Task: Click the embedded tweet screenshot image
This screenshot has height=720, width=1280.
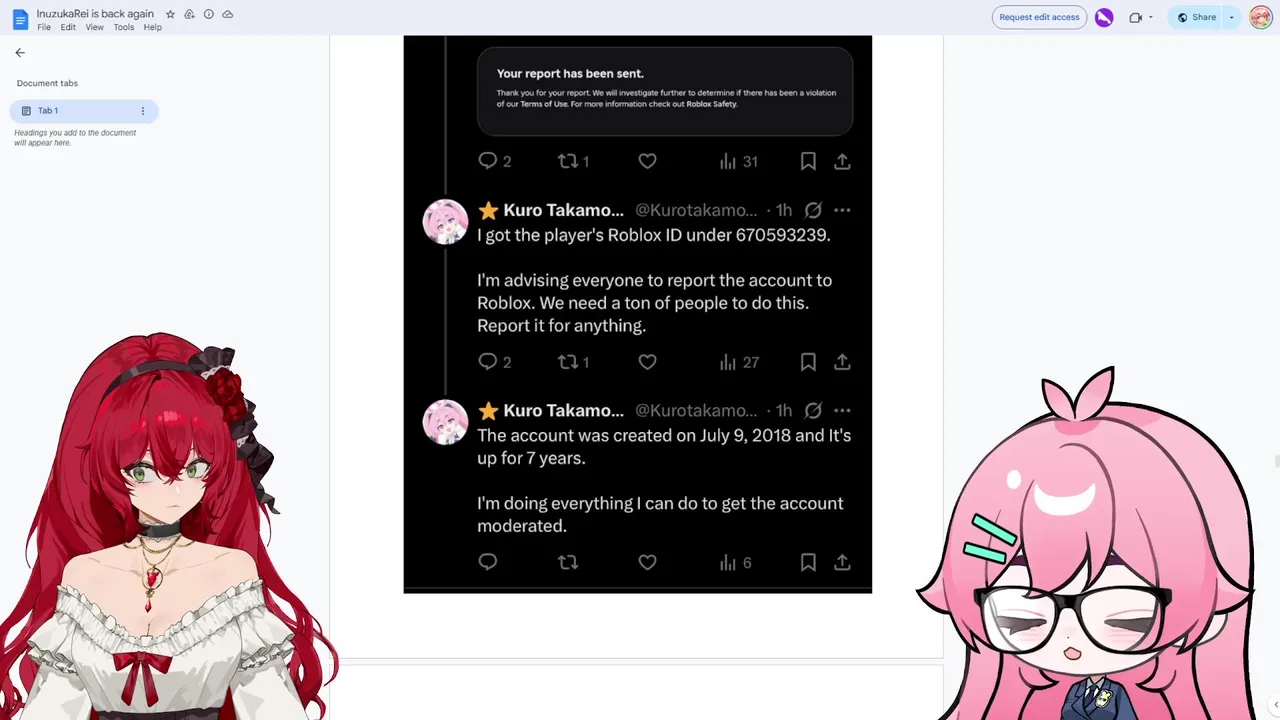Action: 638,314
